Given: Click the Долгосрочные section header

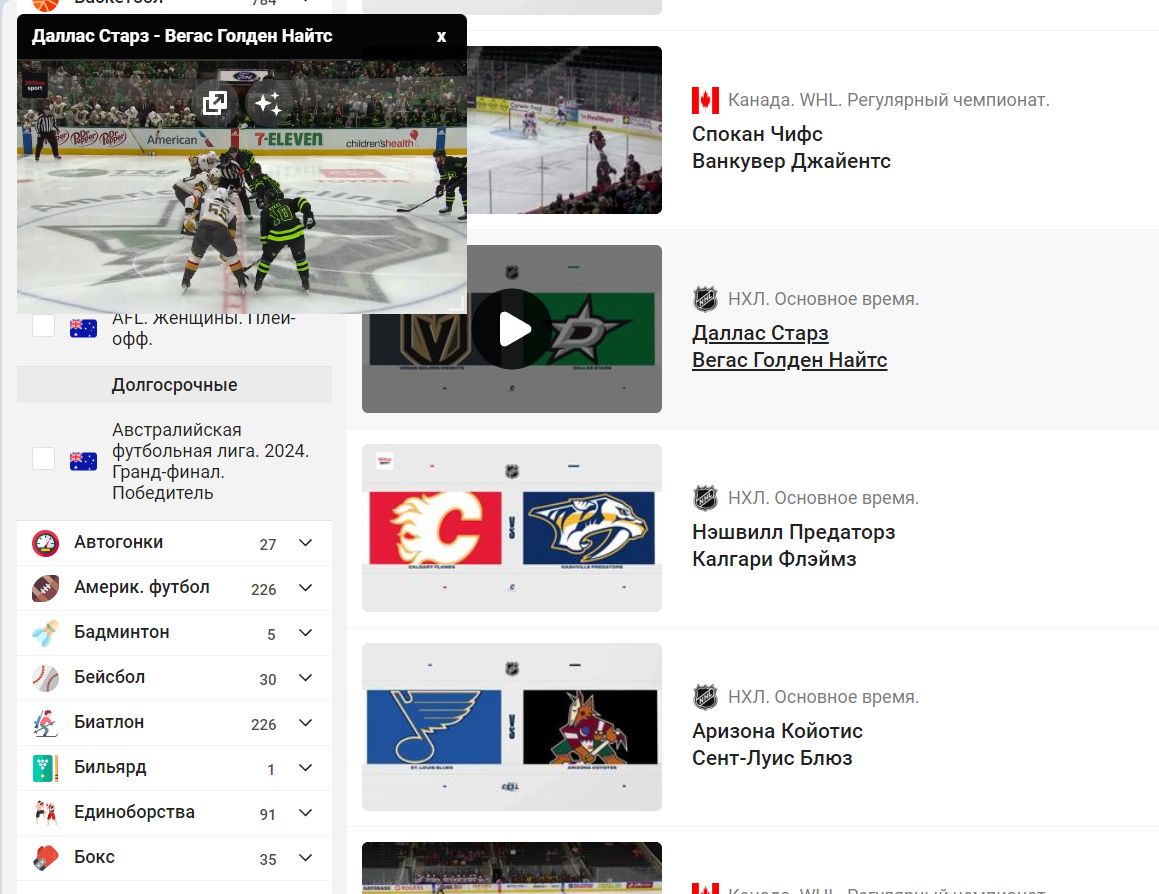Looking at the screenshot, I should tap(174, 385).
